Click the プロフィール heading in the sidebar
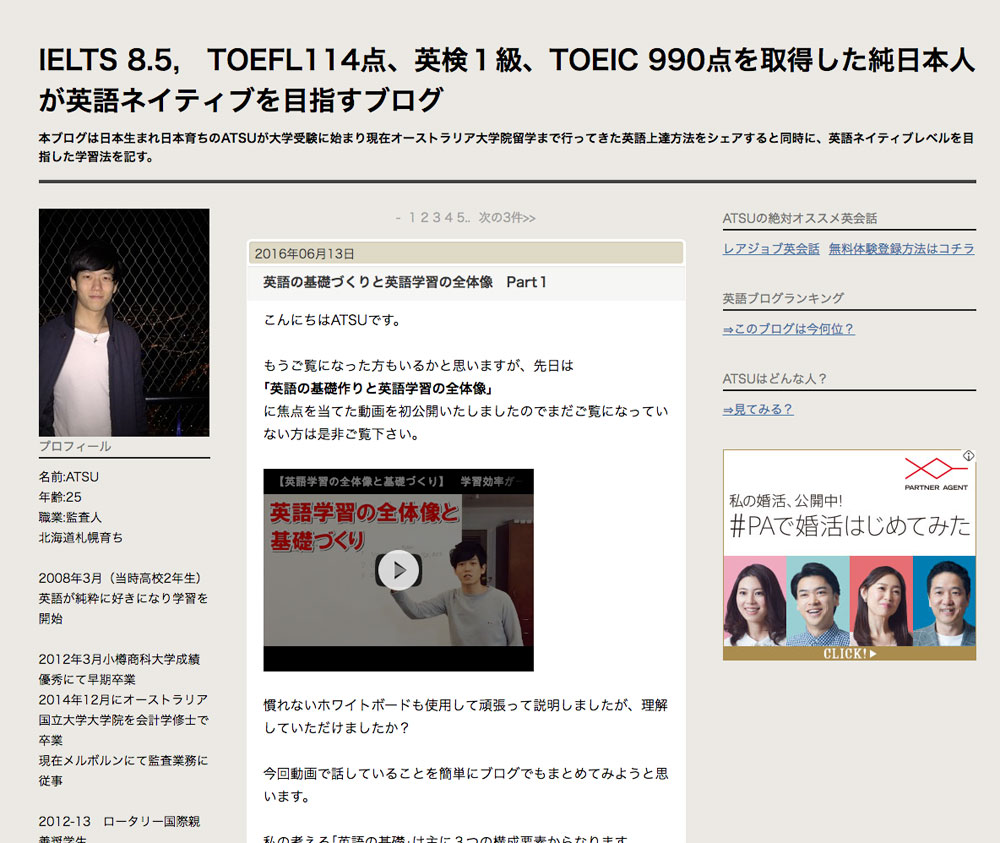1000x843 pixels. click(75, 446)
